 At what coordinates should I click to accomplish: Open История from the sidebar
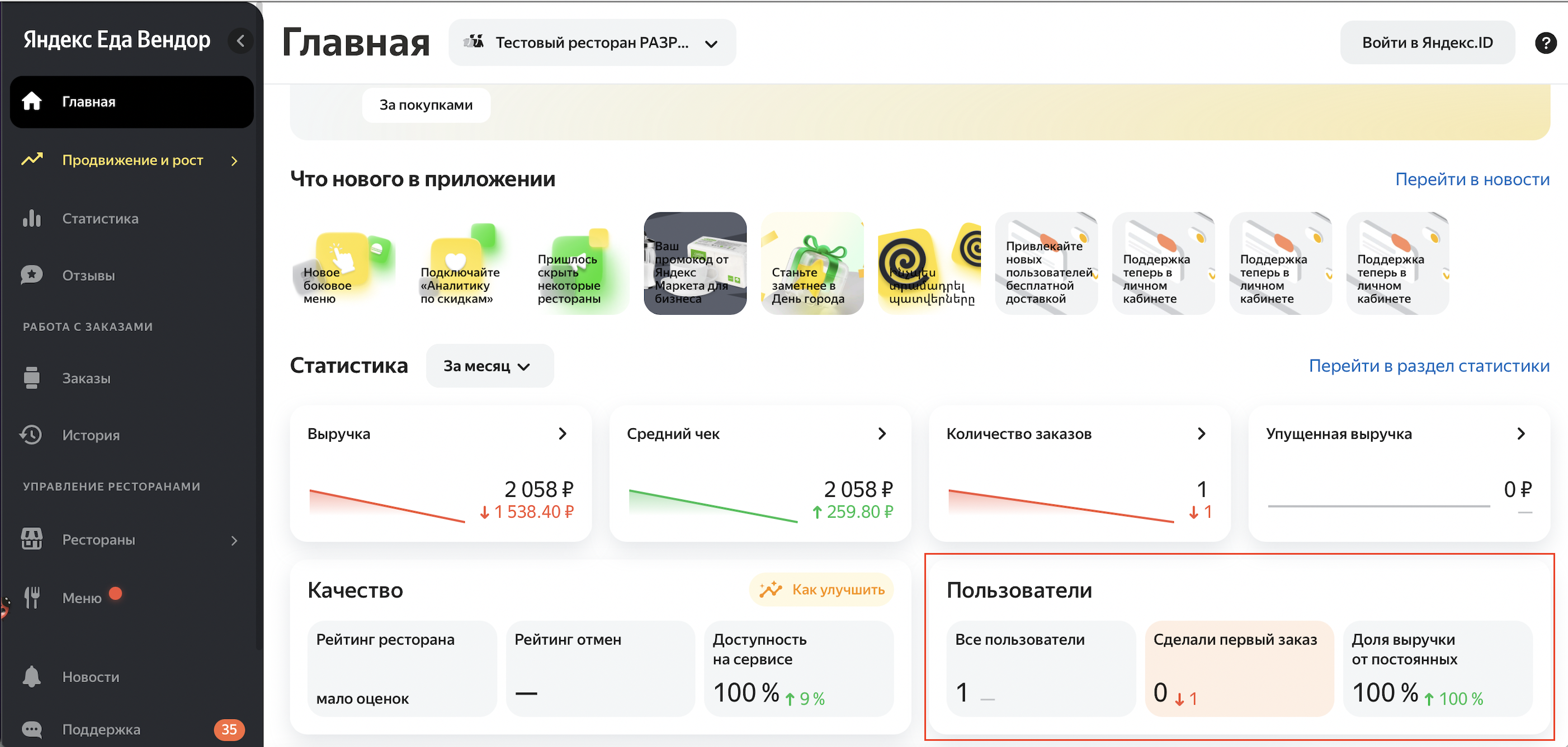click(x=131, y=434)
